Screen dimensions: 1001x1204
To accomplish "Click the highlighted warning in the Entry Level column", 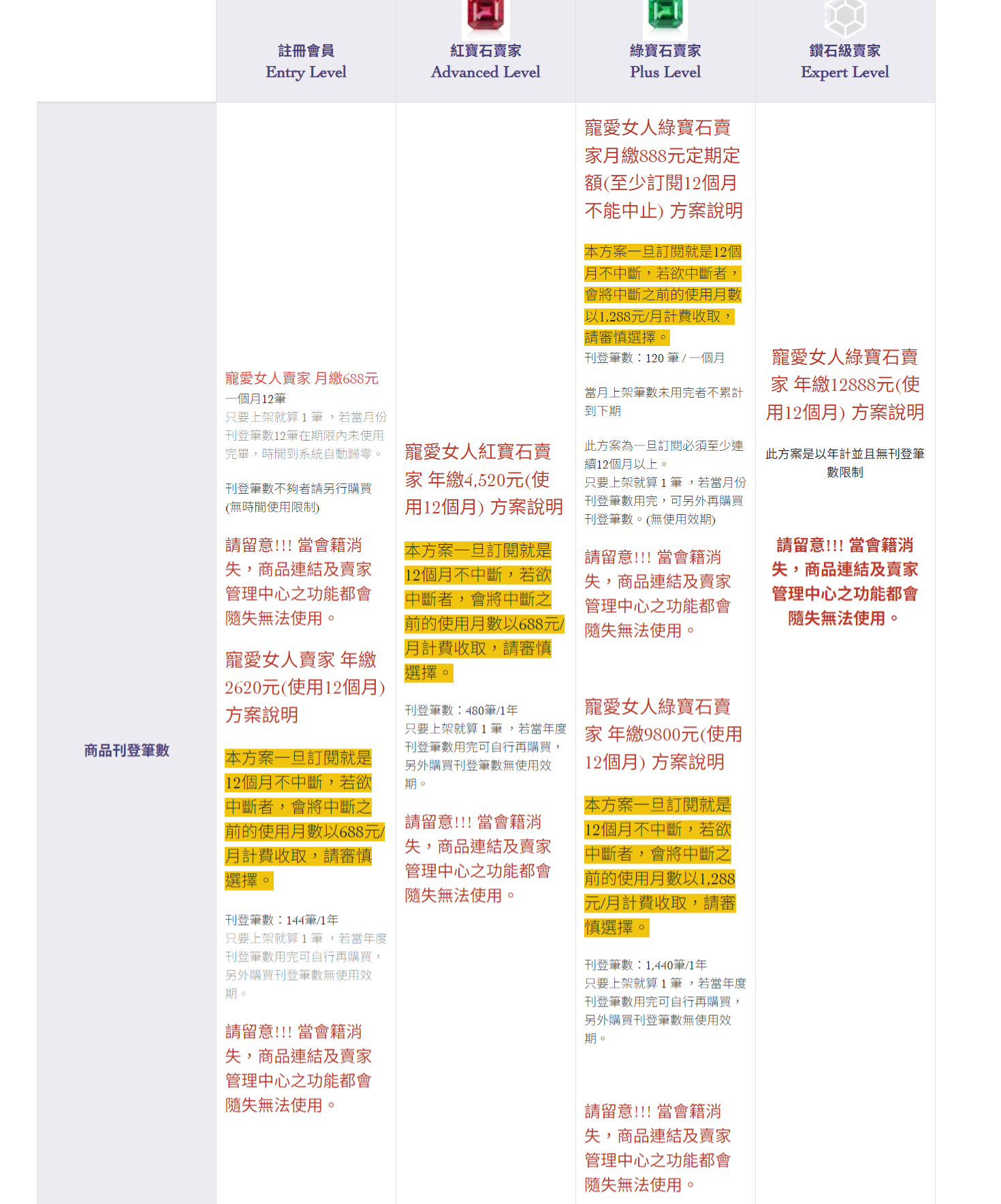I will 304,819.
